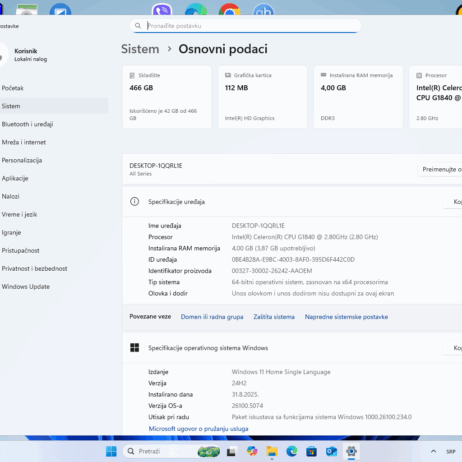Viewport: 462px width, 462px height.
Task: Open Task View from the taskbar
Action: pyautogui.click(x=231, y=452)
